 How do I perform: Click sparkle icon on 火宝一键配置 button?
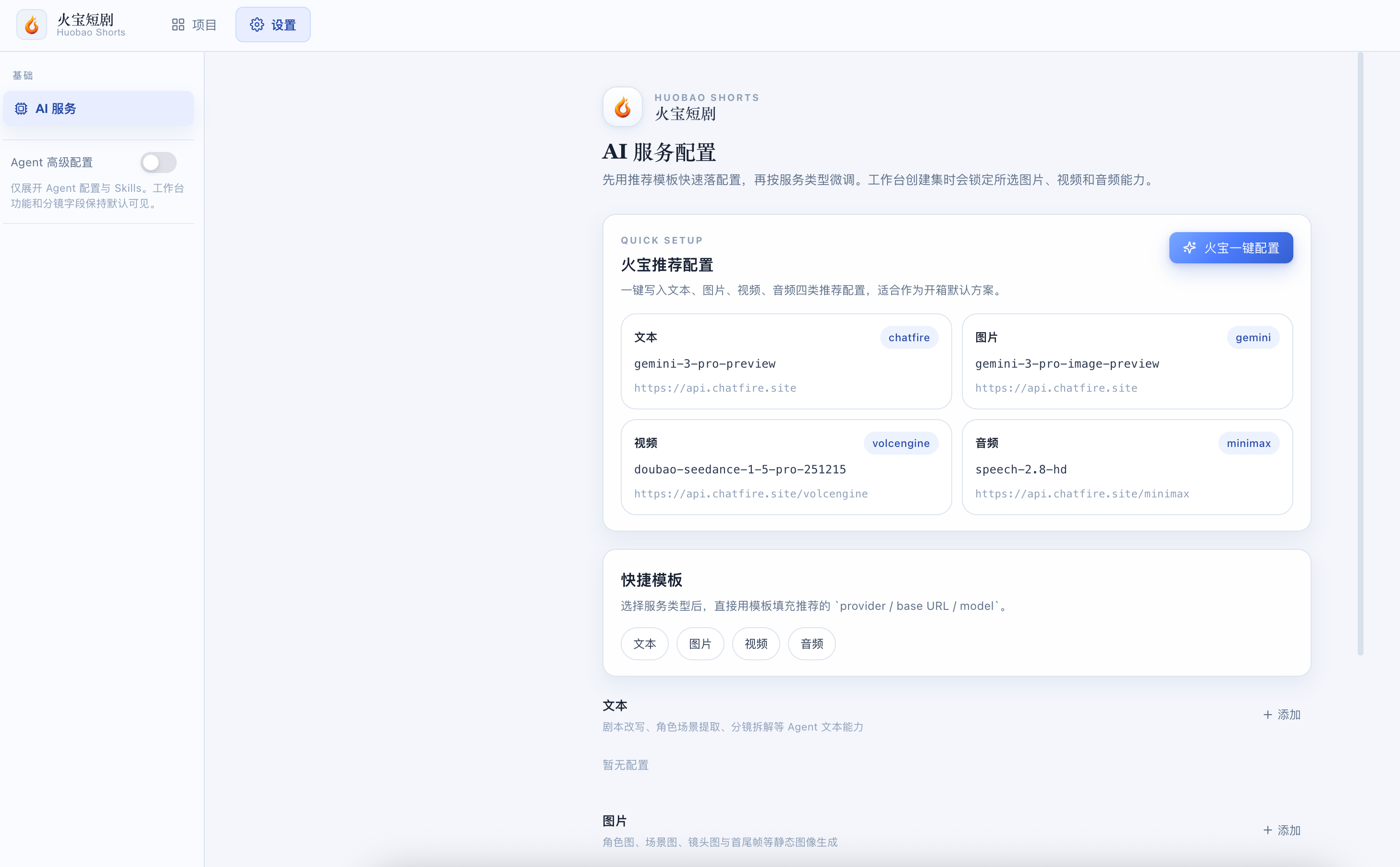click(1189, 247)
